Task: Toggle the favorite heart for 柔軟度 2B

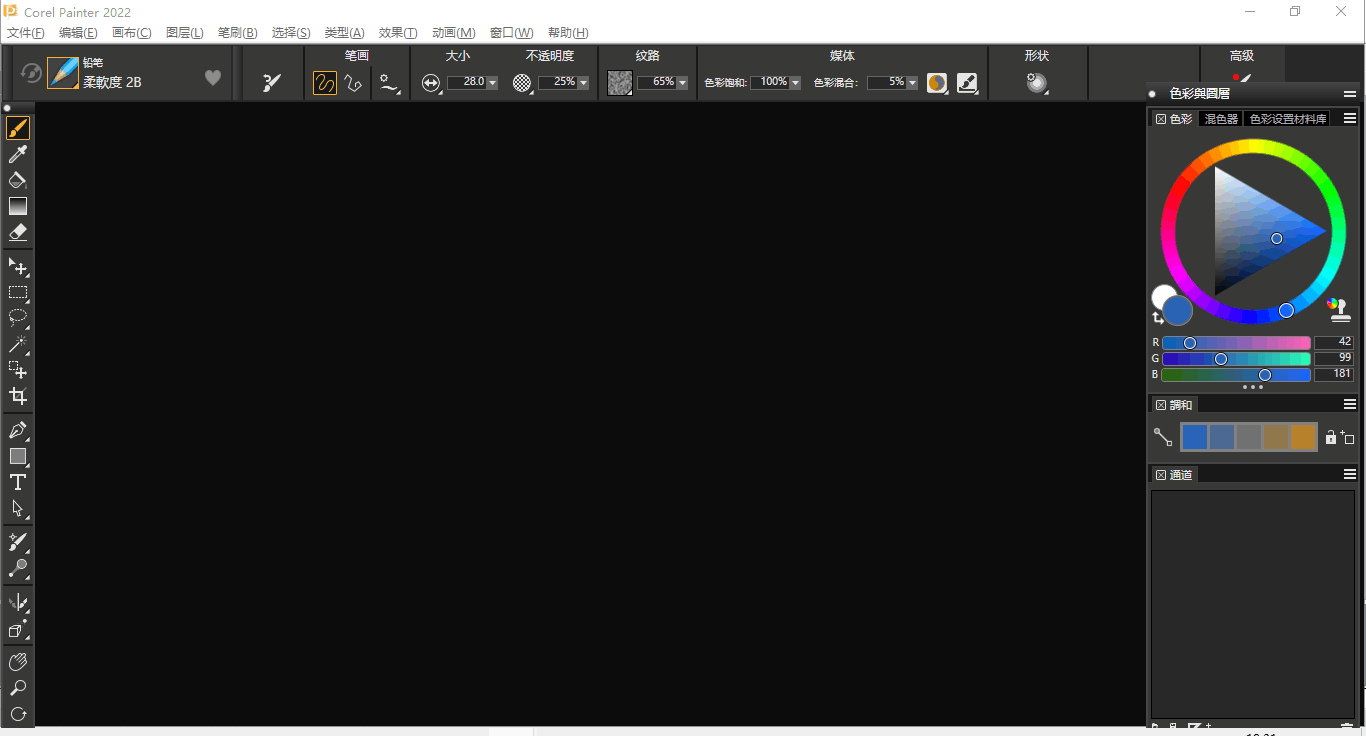Action: coord(213,77)
